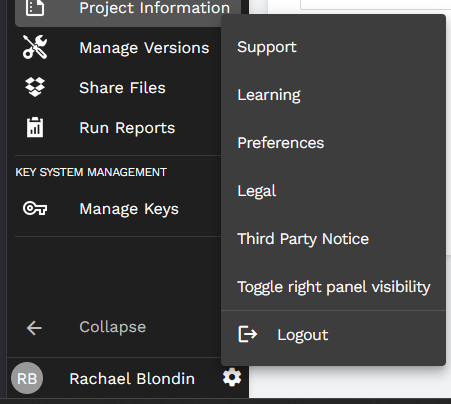The width and height of the screenshot is (451, 404).
Task: Click the Logout exit icon
Action: pos(248,334)
